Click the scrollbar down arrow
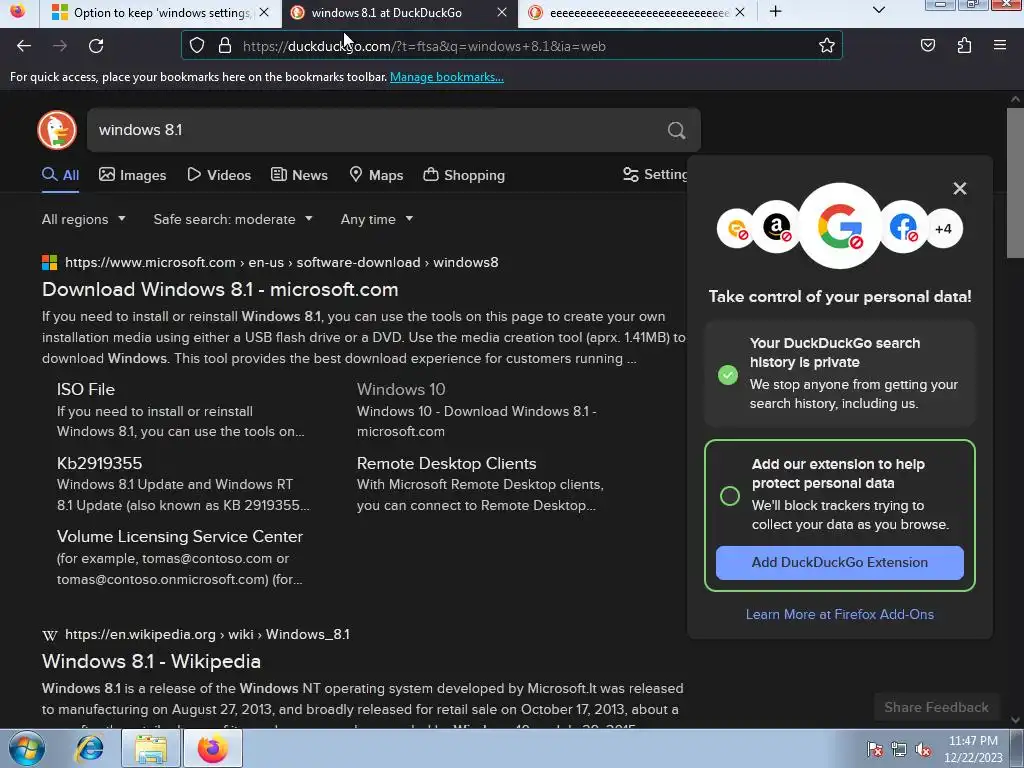Image resolution: width=1024 pixels, height=768 pixels. [x=1015, y=720]
